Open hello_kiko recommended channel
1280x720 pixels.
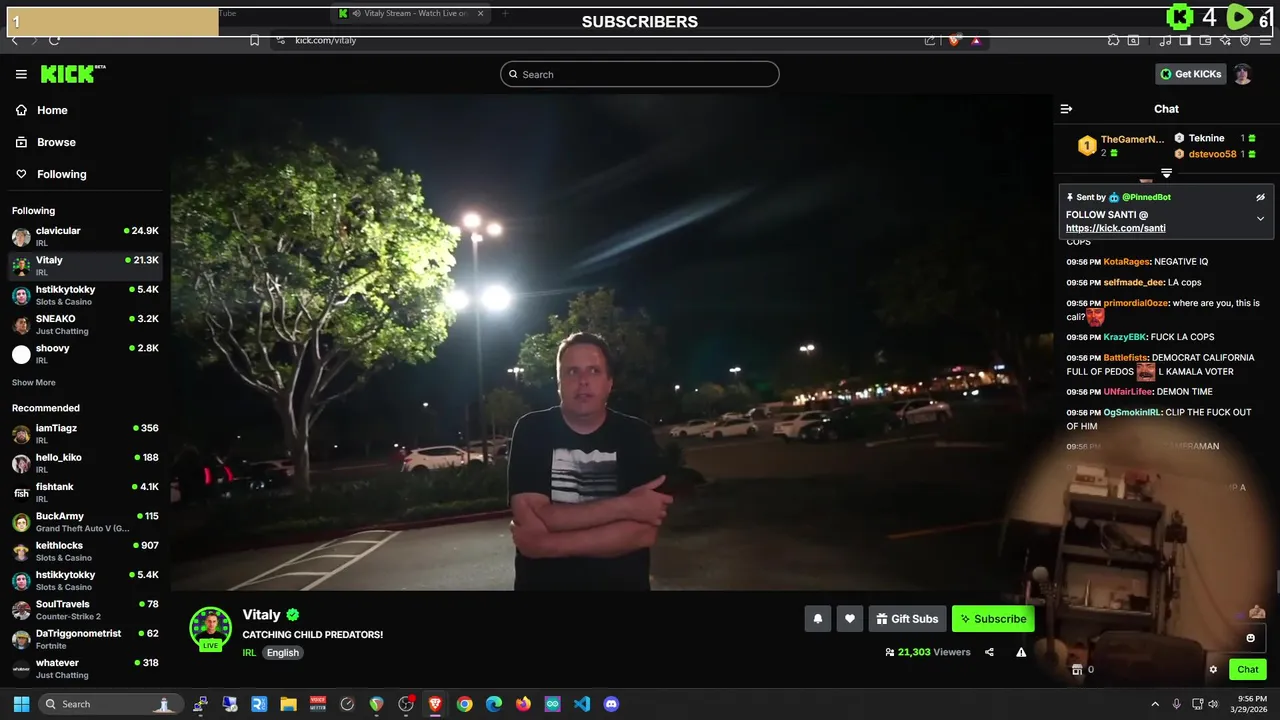point(85,463)
